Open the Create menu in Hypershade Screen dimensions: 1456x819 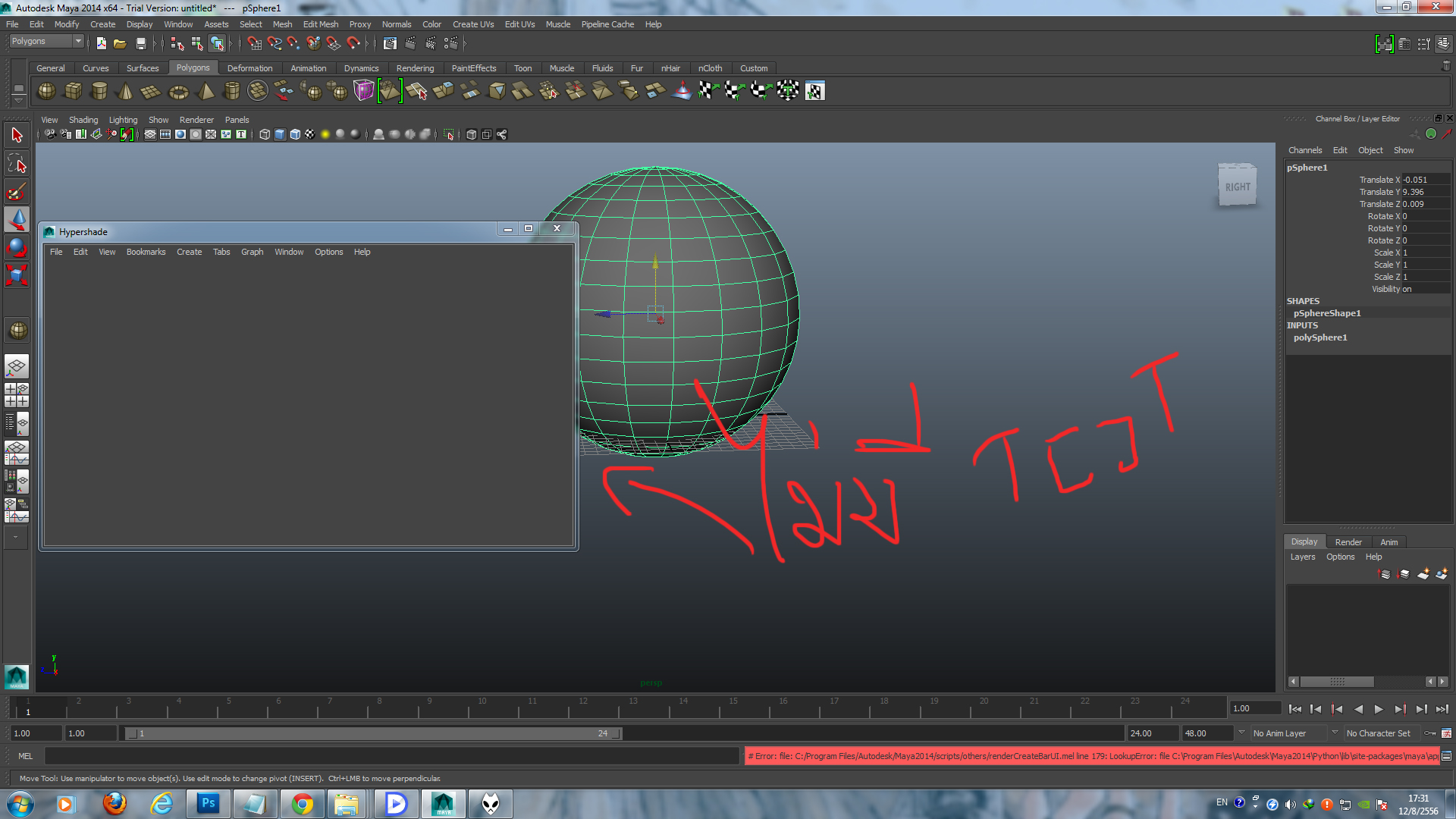click(x=189, y=252)
